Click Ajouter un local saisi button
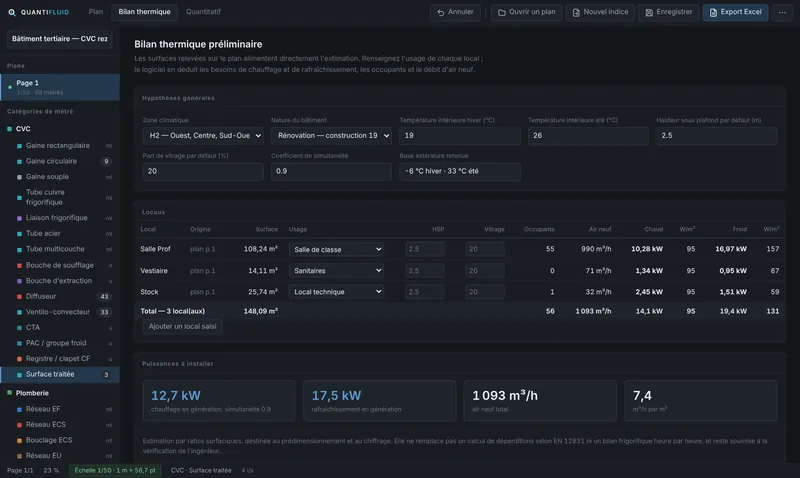This screenshot has width=800, height=478. [x=182, y=326]
